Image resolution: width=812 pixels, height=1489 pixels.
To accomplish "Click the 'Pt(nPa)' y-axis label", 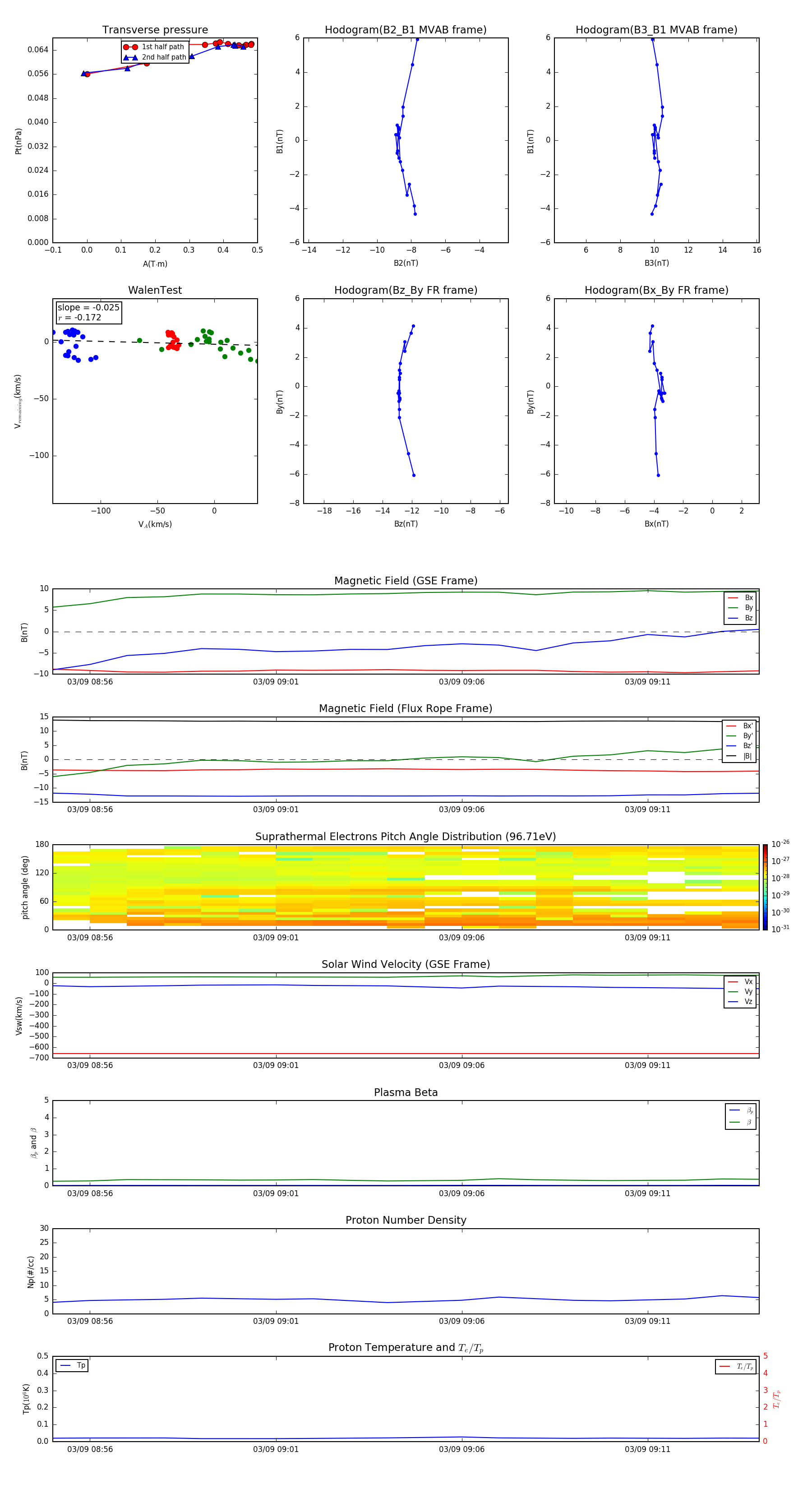I will (x=18, y=141).
